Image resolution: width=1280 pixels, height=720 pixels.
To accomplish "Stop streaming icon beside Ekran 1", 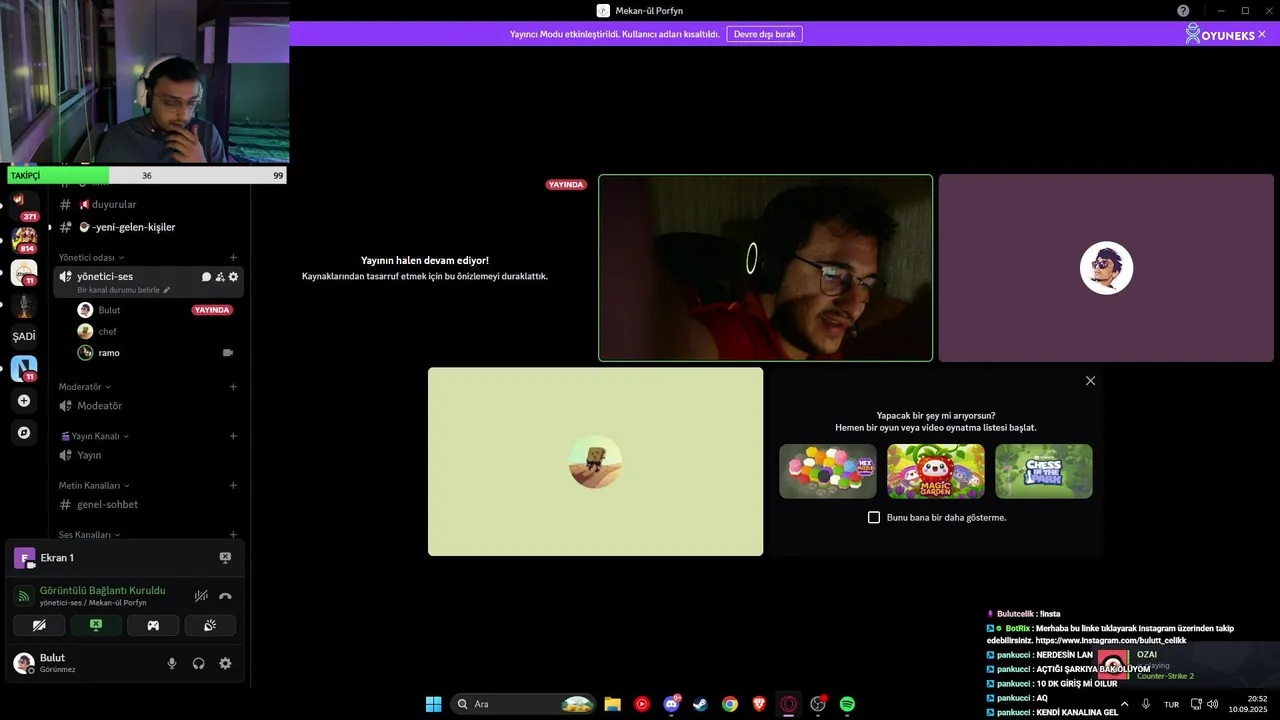I will [x=225, y=558].
